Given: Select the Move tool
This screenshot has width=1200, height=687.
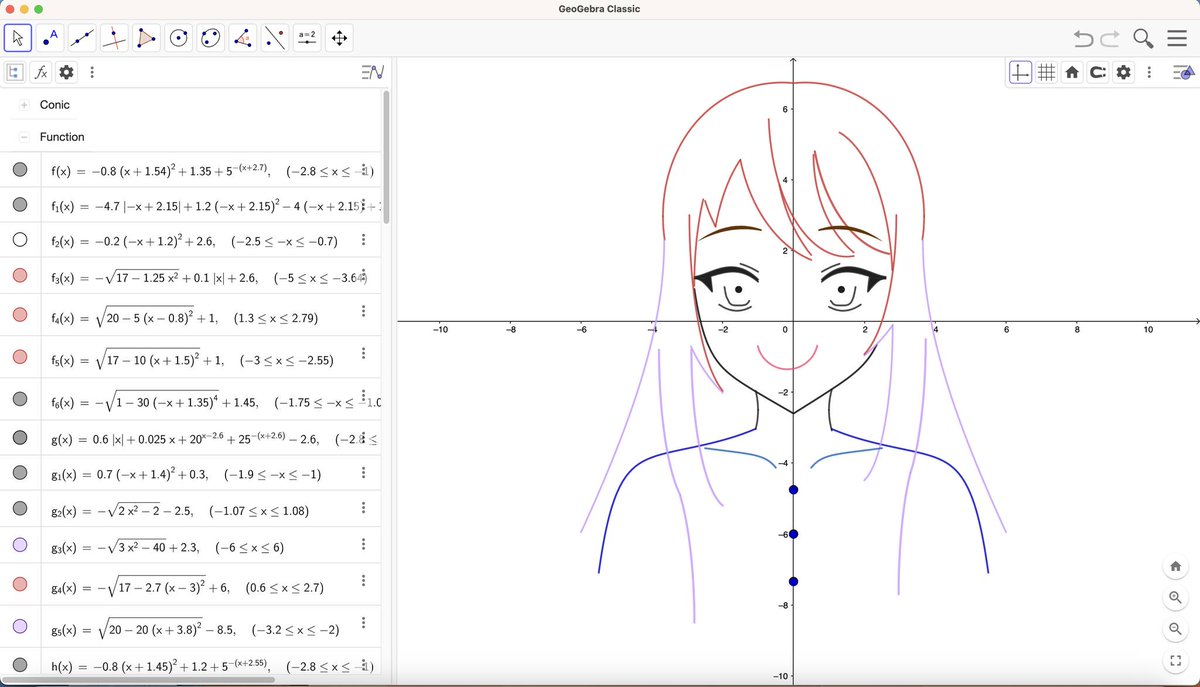Looking at the screenshot, I should pos(17,37).
